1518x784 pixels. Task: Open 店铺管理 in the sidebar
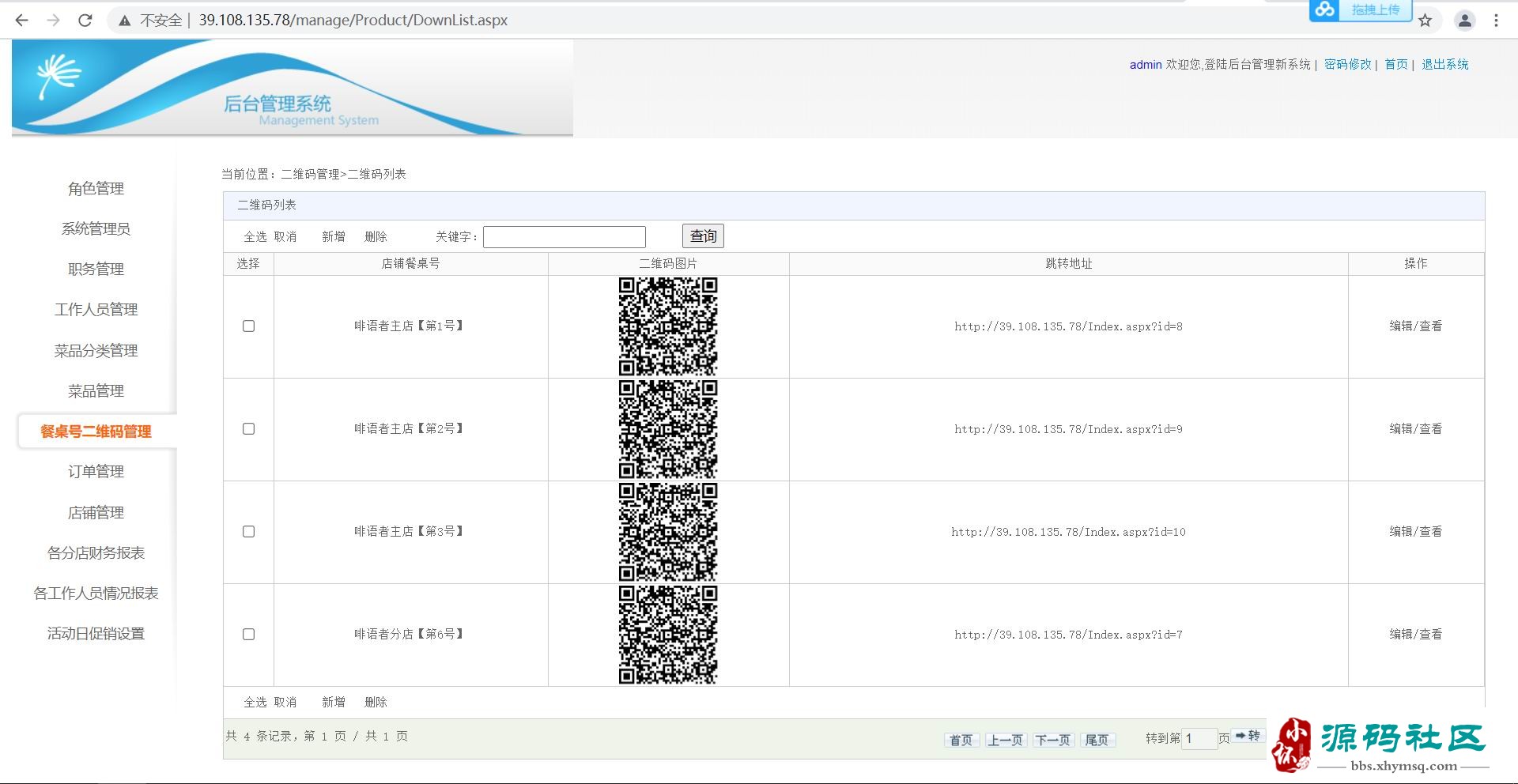click(x=96, y=512)
